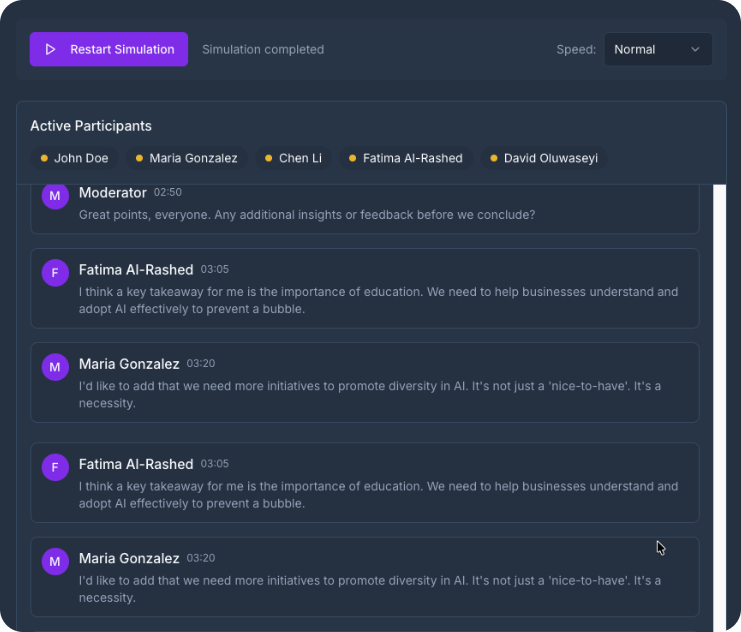The image size is (741, 632).
Task: Click the chevron arrow in the Speed selector
Action: [695, 49]
